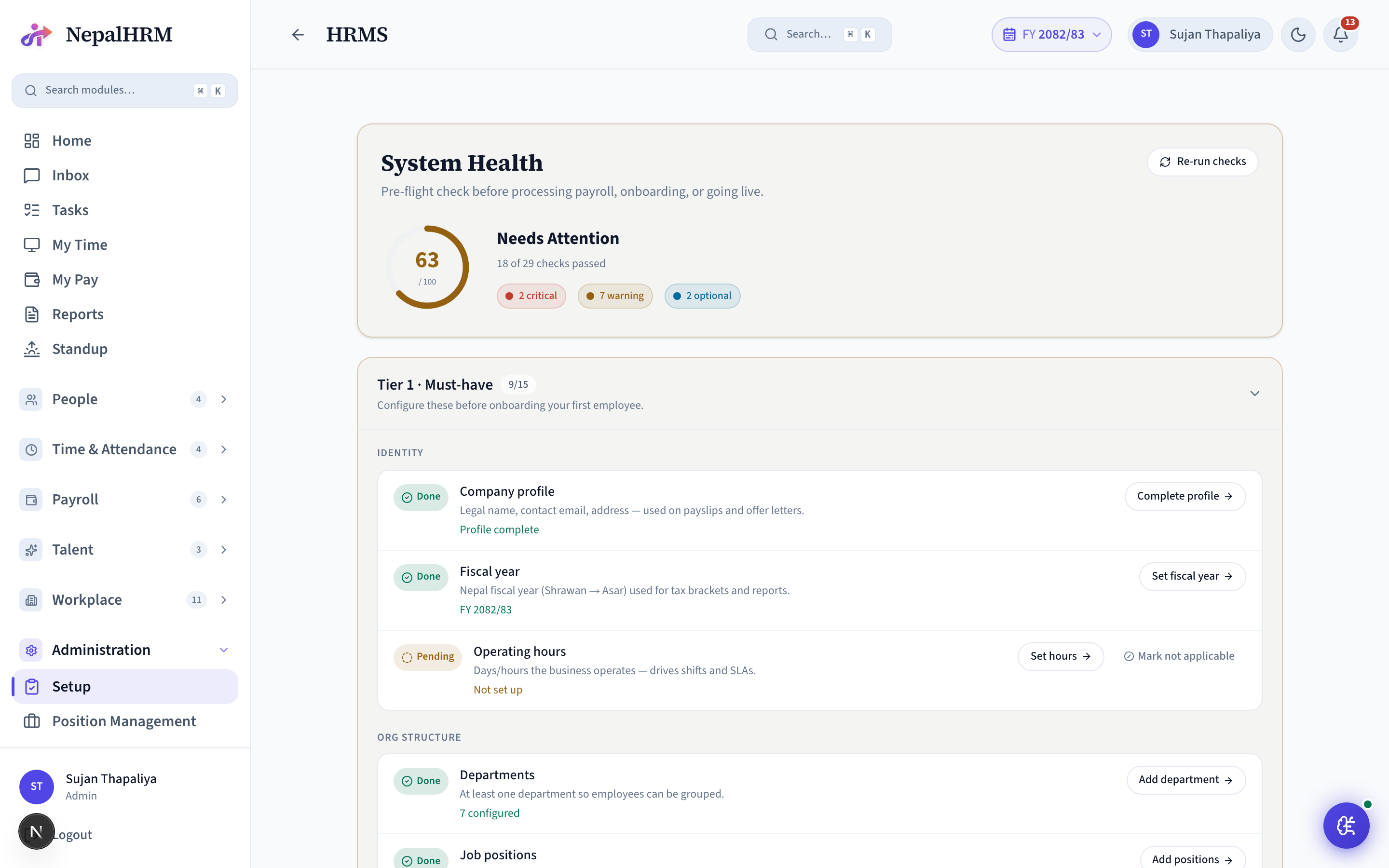The image size is (1389, 868).
Task: Click the Payroll wallet icon
Action: point(31,500)
